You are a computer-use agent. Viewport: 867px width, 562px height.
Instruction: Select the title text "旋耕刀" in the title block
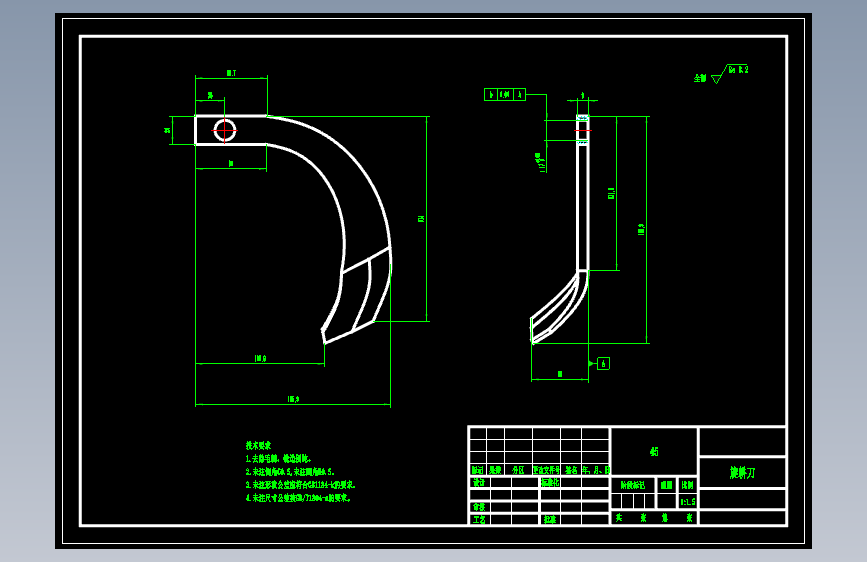click(742, 472)
